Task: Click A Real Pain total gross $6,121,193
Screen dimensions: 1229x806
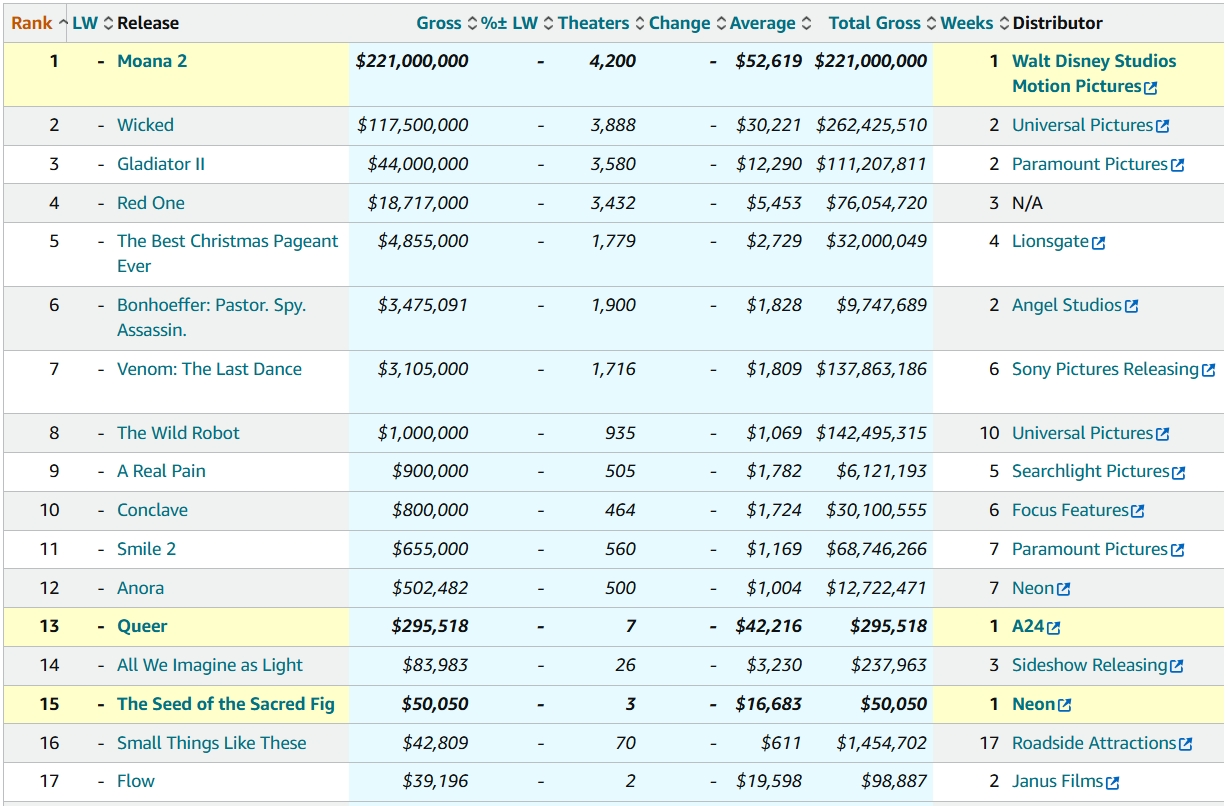Action: 882,471
